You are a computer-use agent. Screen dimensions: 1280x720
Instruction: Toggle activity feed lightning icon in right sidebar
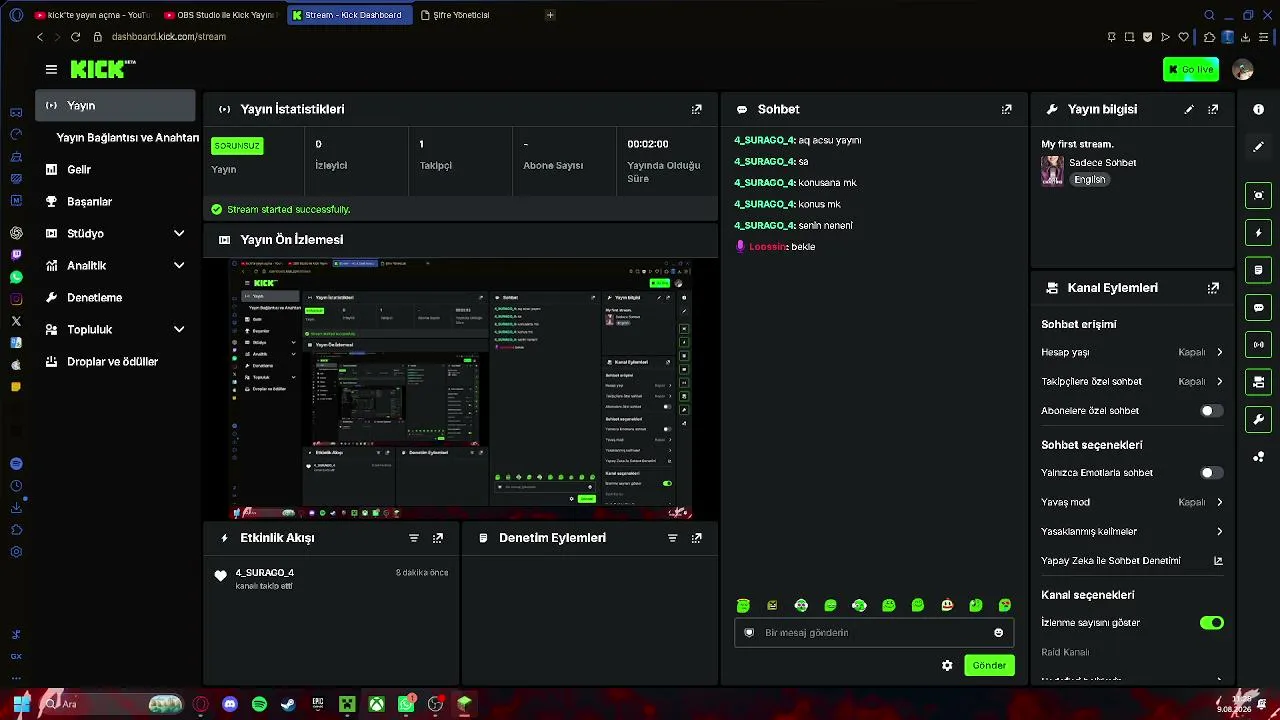pyautogui.click(x=1259, y=233)
